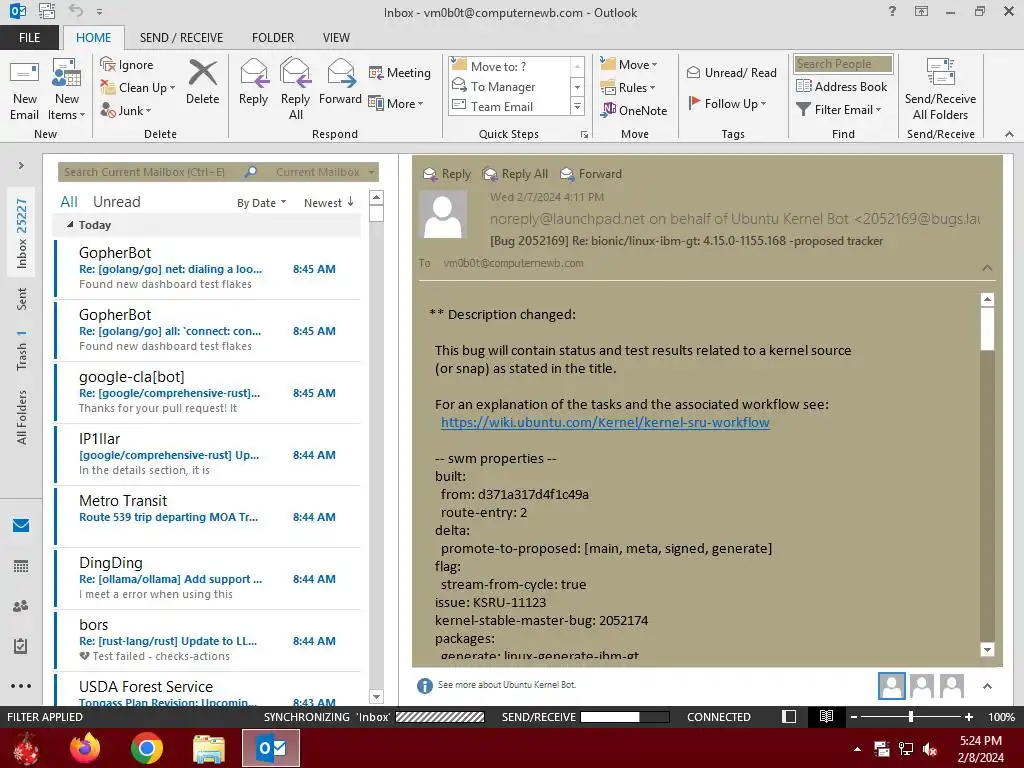The image size is (1024, 768).
Task: Open the Junk options dropdown
Action: tap(126, 110)
